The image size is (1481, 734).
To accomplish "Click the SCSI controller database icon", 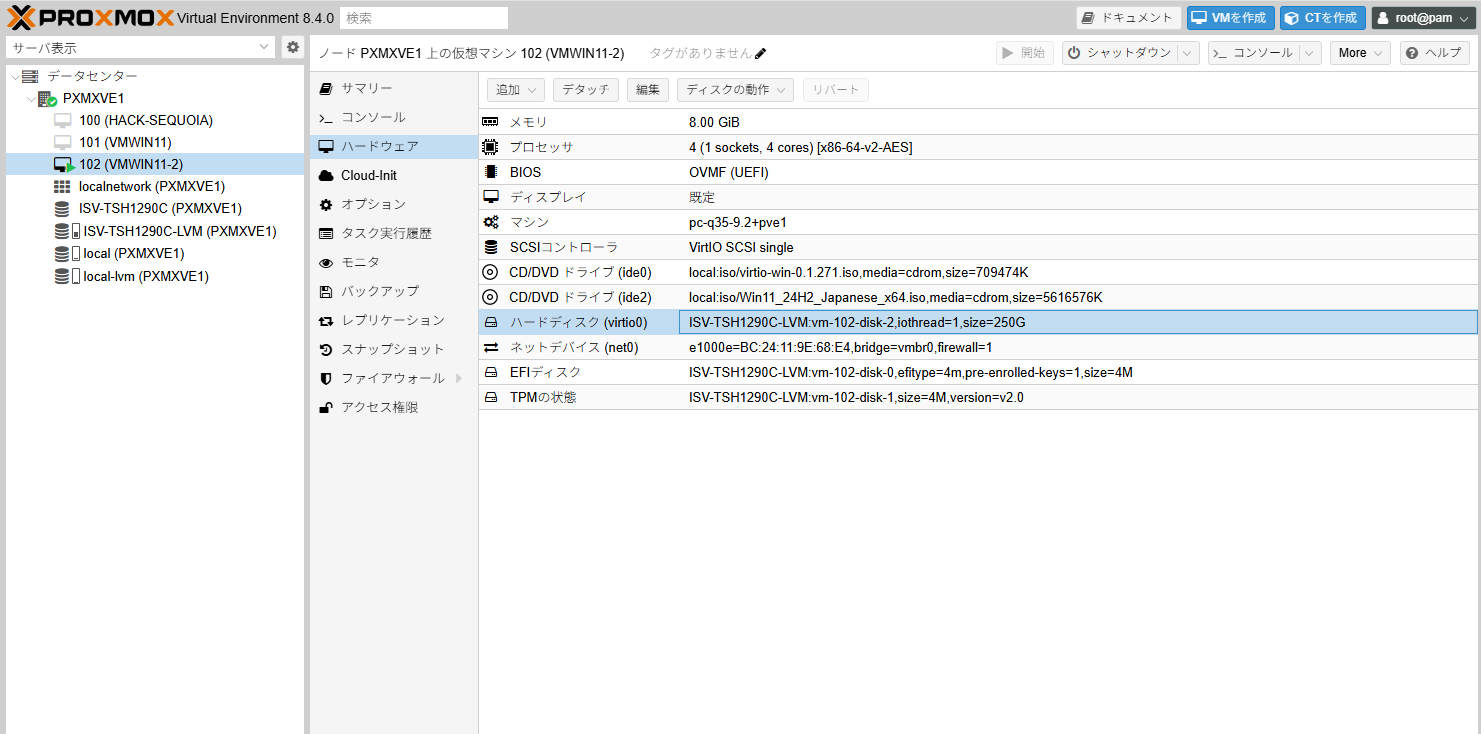I will (490, 247).
